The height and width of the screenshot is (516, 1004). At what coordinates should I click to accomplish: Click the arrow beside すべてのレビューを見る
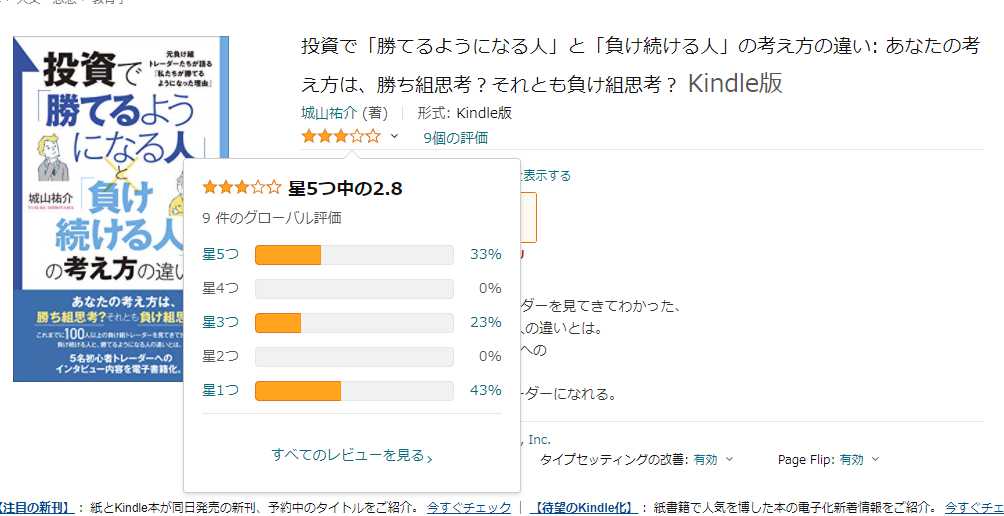pos(430,458)
